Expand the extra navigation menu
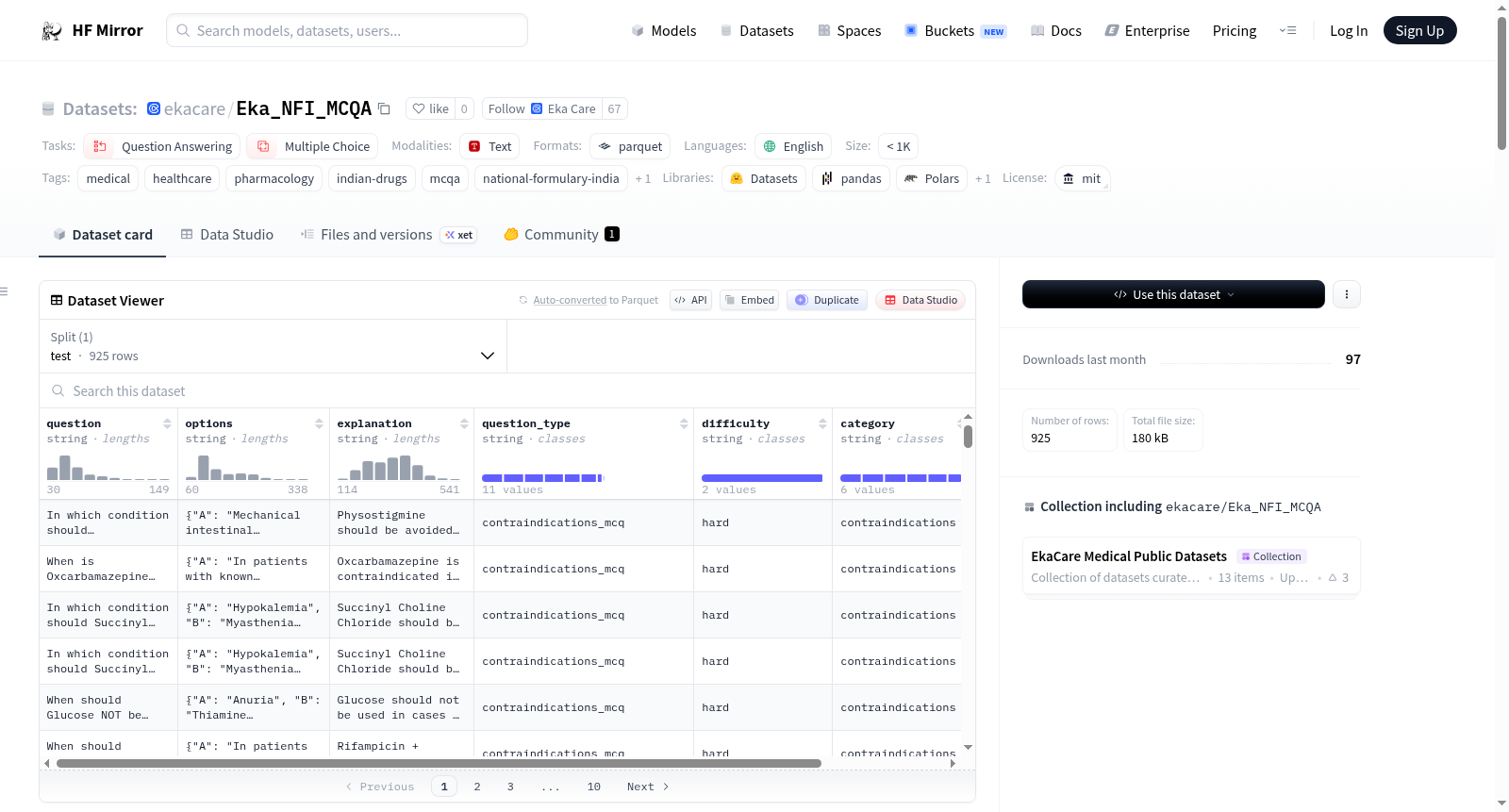Viewport: 1509px width, 812px height. pyautogui.click(x=1287, y=31)
